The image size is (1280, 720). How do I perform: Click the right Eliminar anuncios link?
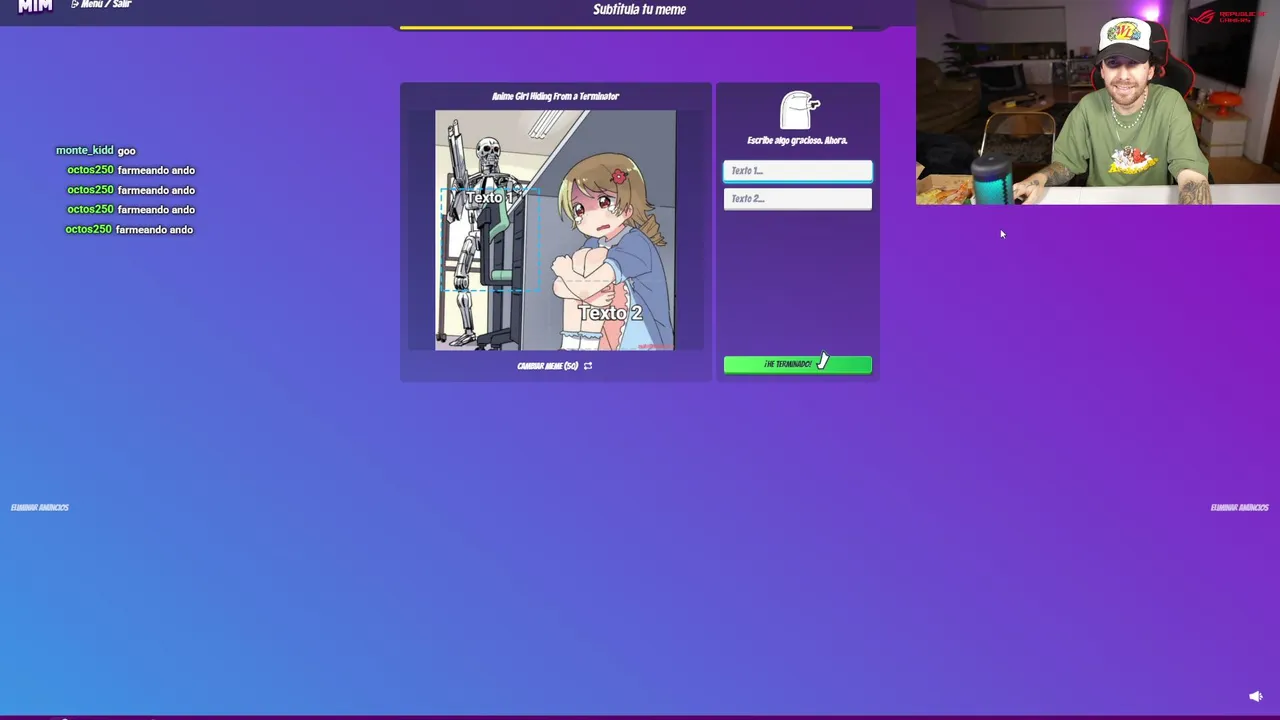(1239, 508)
